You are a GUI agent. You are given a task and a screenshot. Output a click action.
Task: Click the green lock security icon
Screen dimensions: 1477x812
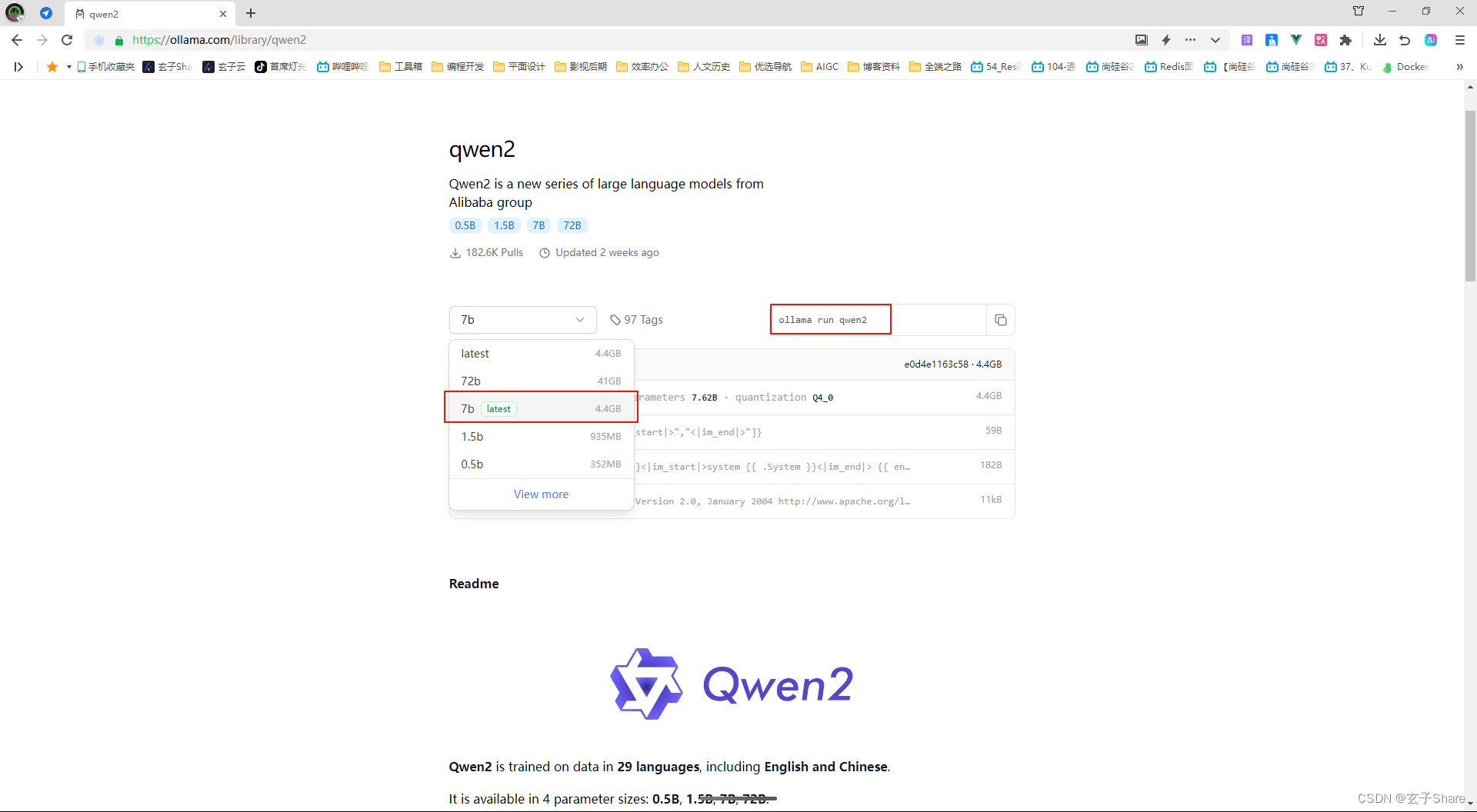tap(119, 40)
